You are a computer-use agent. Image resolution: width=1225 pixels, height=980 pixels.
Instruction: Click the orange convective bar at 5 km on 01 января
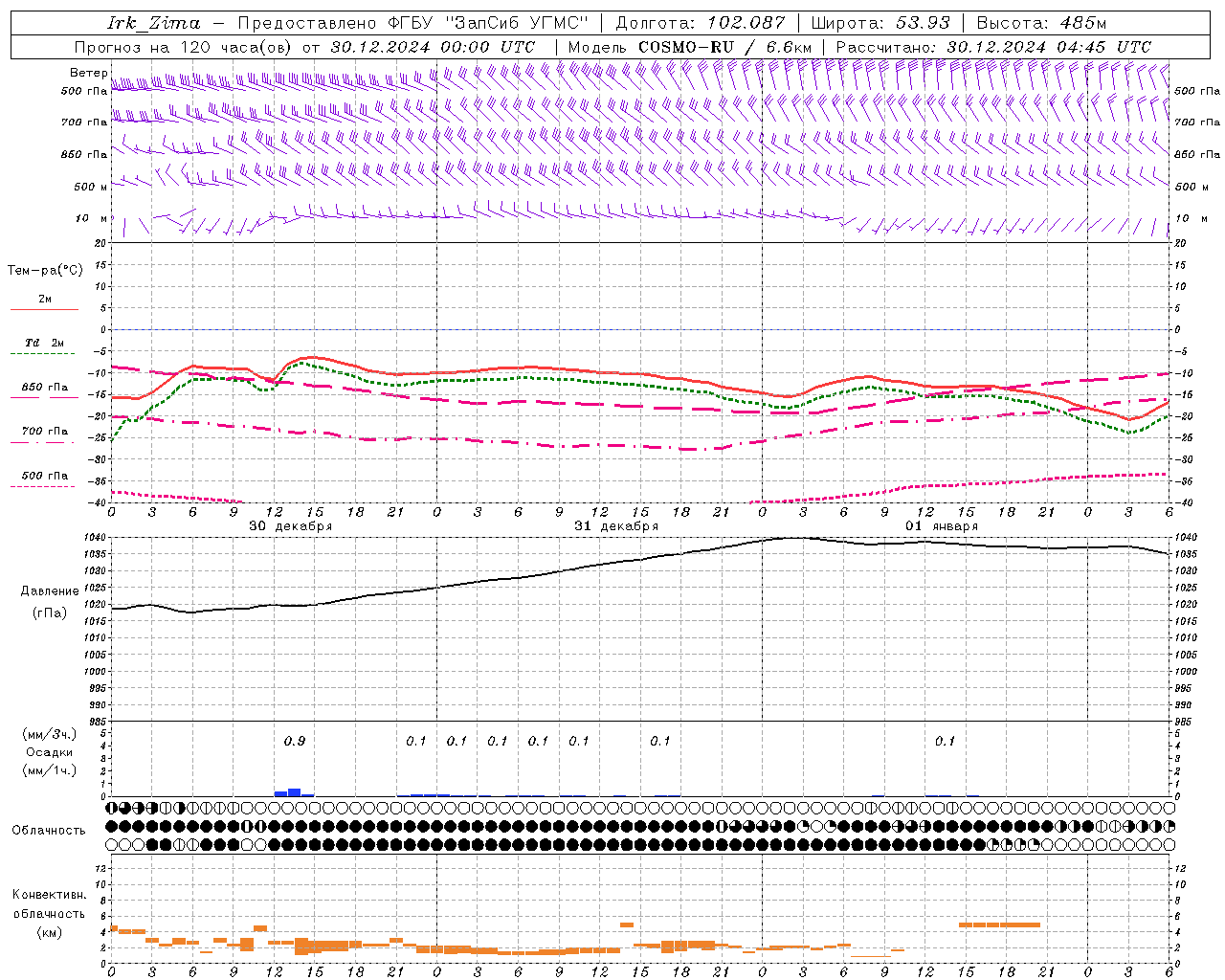click(x=999, y=924)
